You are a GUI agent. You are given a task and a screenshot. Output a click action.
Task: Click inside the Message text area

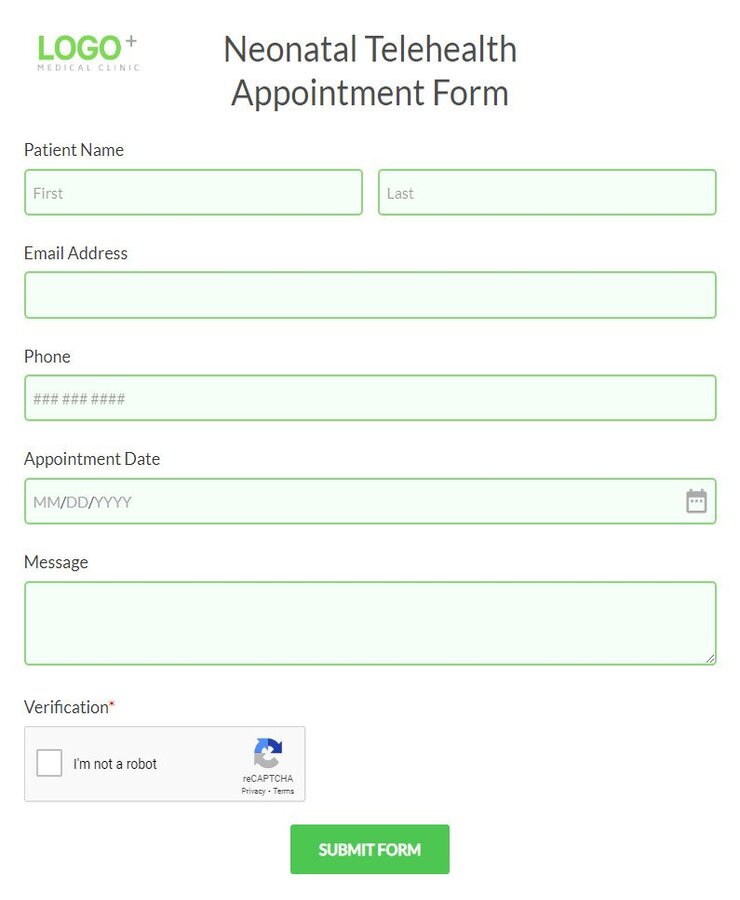click(x=370, y=620)
